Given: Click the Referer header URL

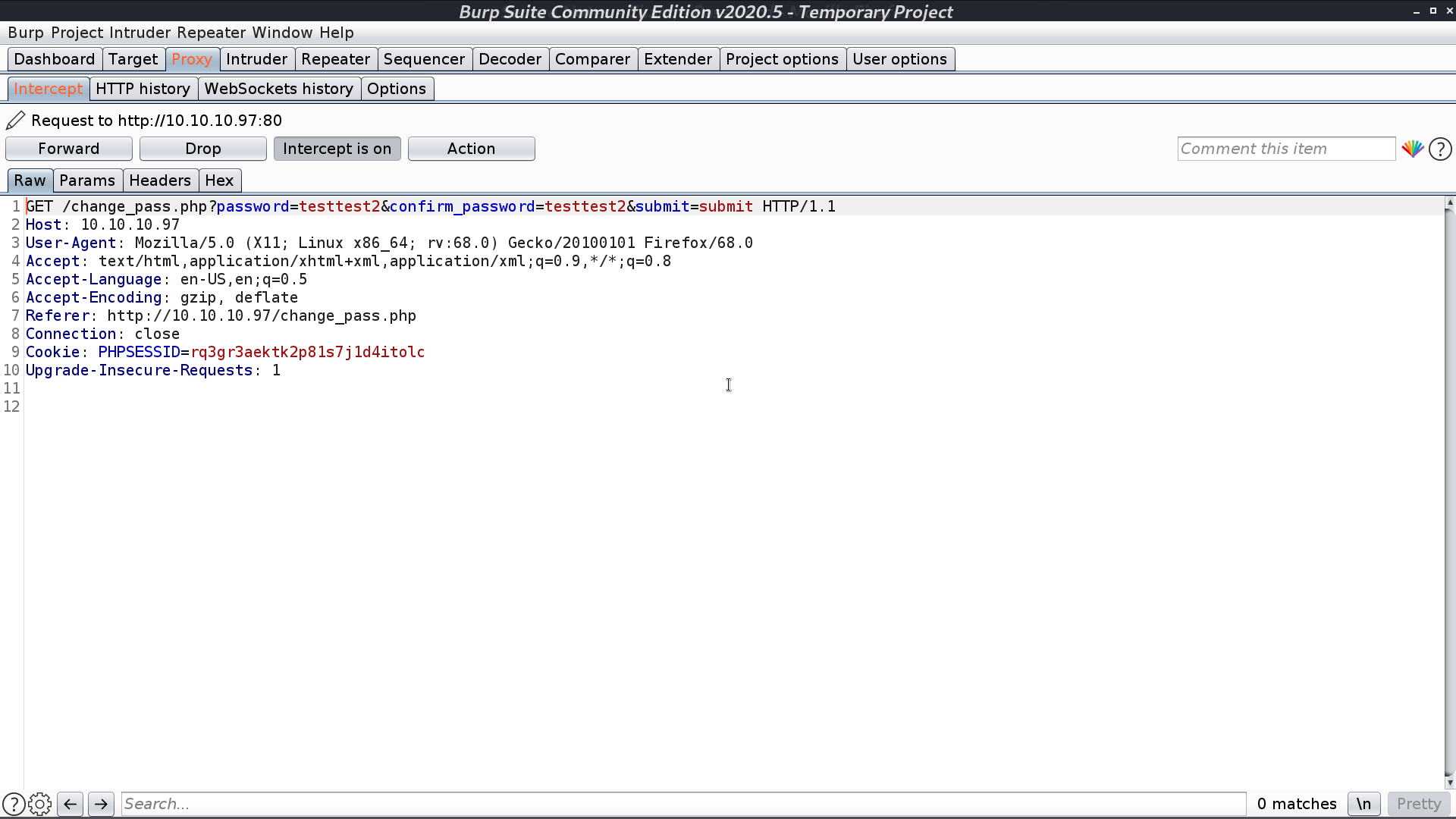Looking at the screenshot, I should coord(262,315).
